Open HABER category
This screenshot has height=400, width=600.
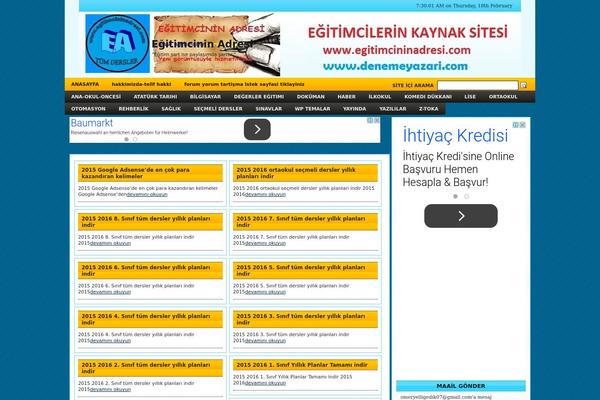pos(346,97)
